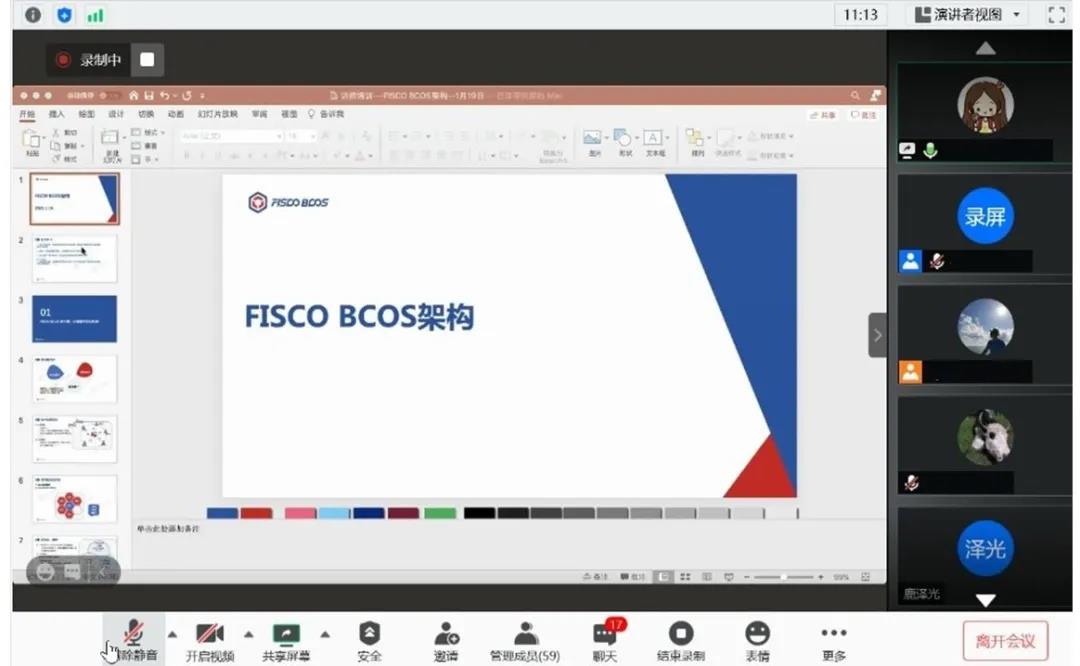The image size is (1080, 666).
Task: Click the blue security shield icon
Action: 64,14
